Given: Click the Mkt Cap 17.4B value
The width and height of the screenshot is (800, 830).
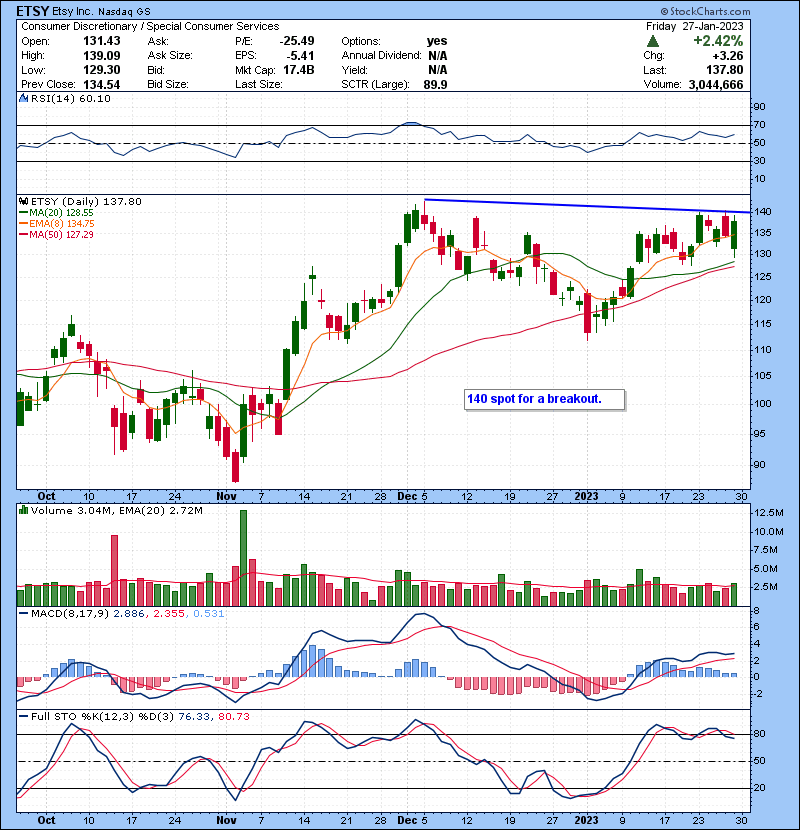Looking at the screenshot, I should point(299,70).
